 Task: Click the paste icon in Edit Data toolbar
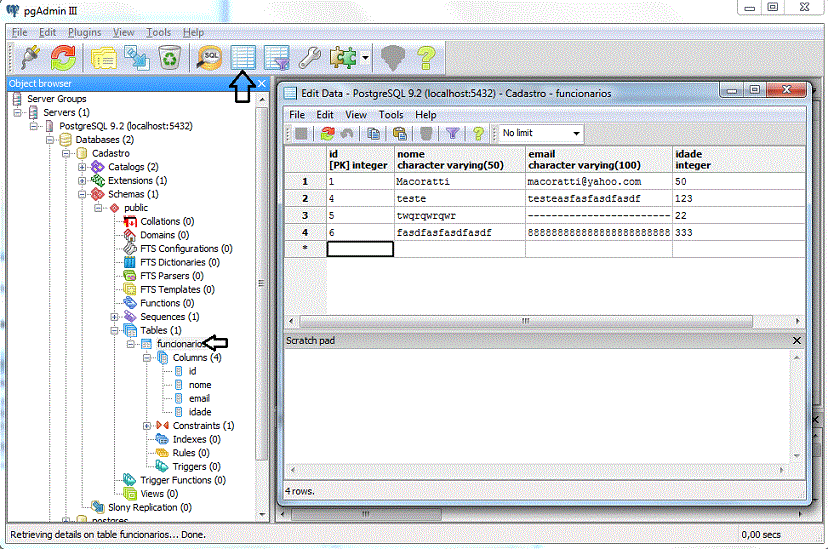pyautogui.click(x=400, y=134)
